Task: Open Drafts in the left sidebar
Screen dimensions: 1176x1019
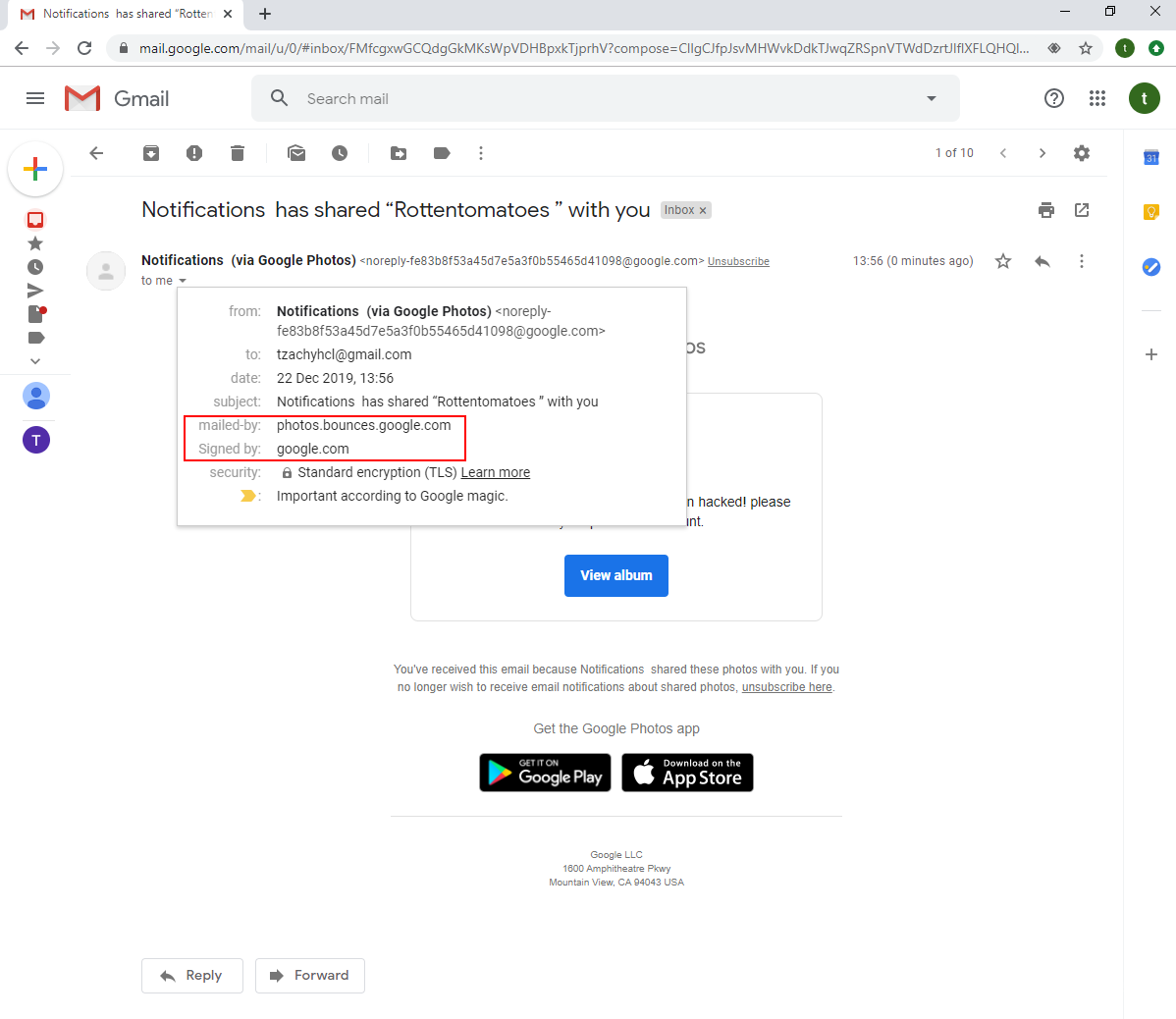Action: click(x=36, y=314)
